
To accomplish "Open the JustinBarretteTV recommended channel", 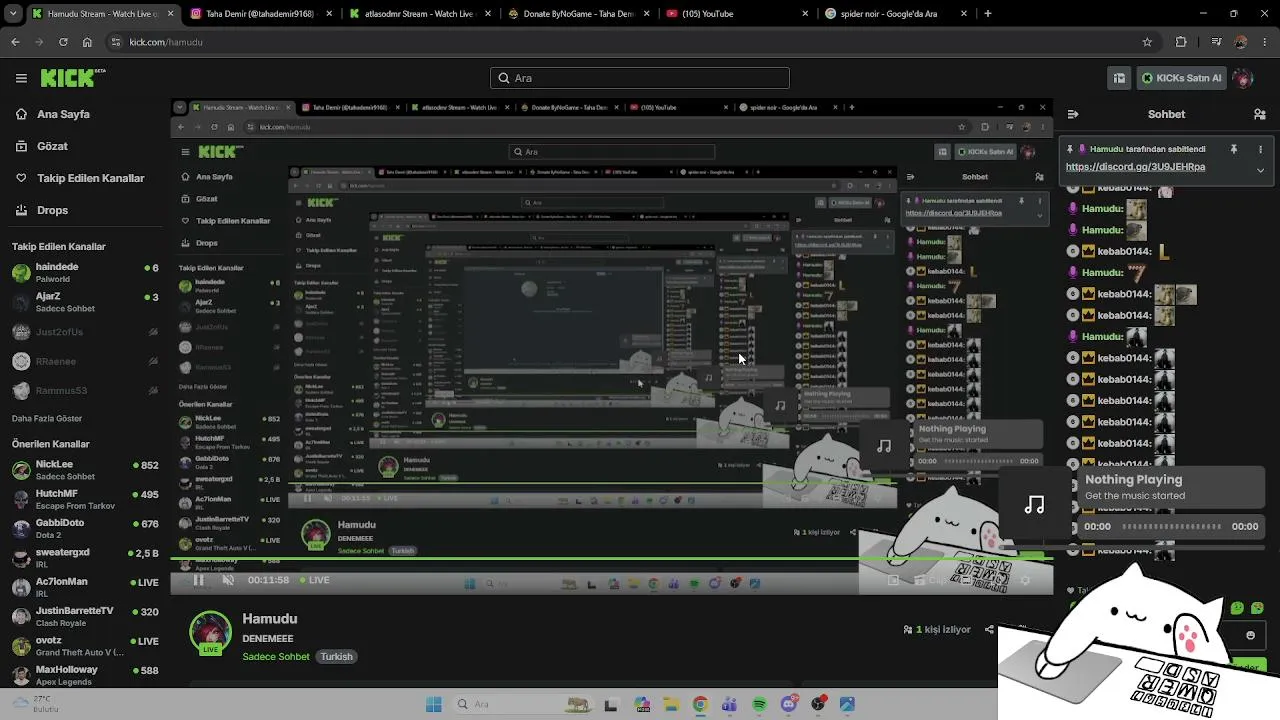I will pos(84,616).
